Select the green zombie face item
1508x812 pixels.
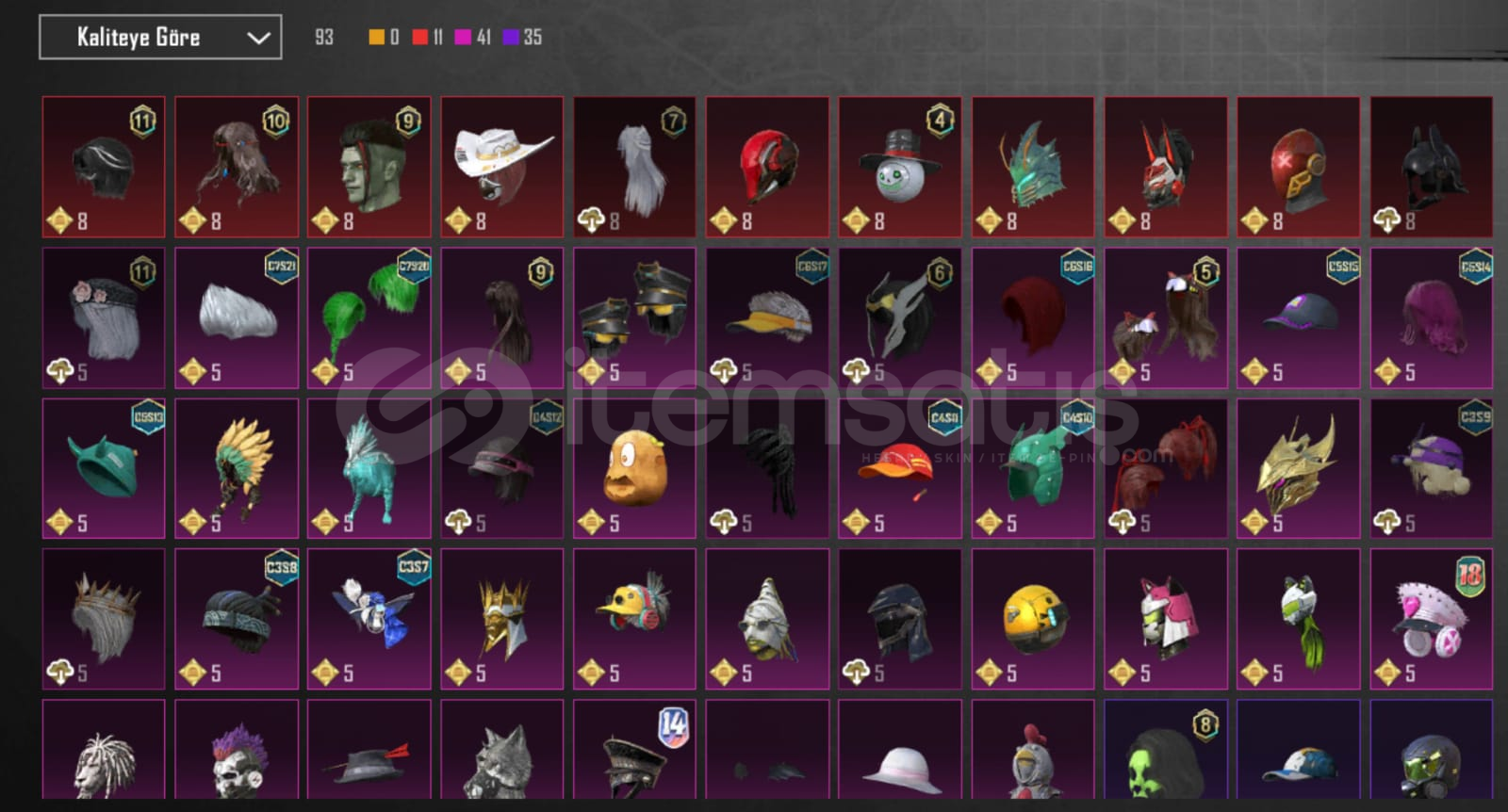pos(369,167)
